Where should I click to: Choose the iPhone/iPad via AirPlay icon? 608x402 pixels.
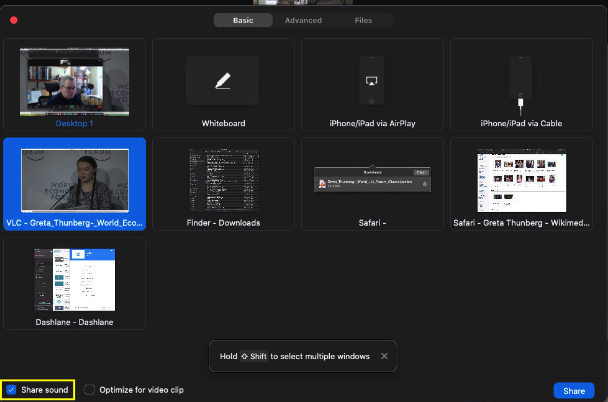[372, 81]
